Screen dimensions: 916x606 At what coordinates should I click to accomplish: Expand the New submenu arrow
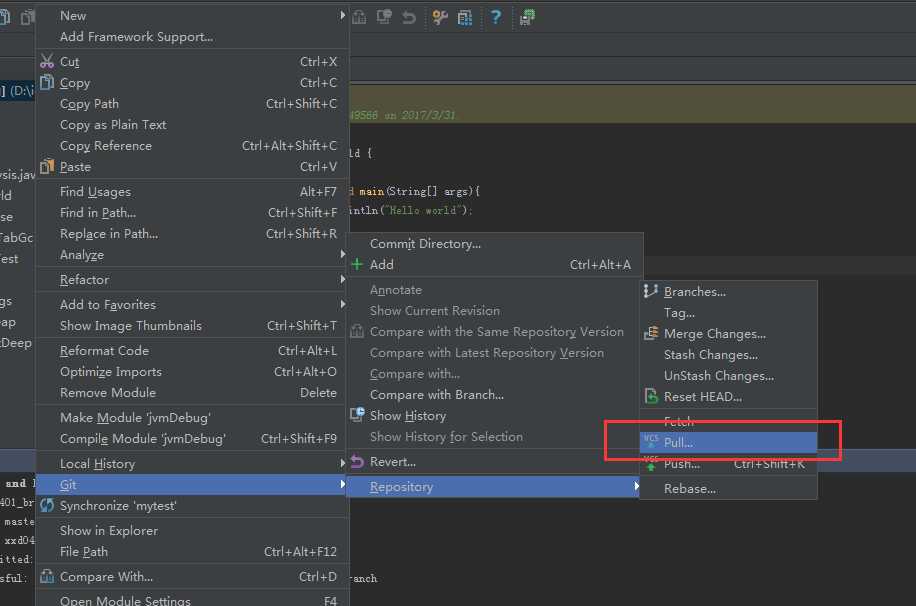tap(342, 15)
